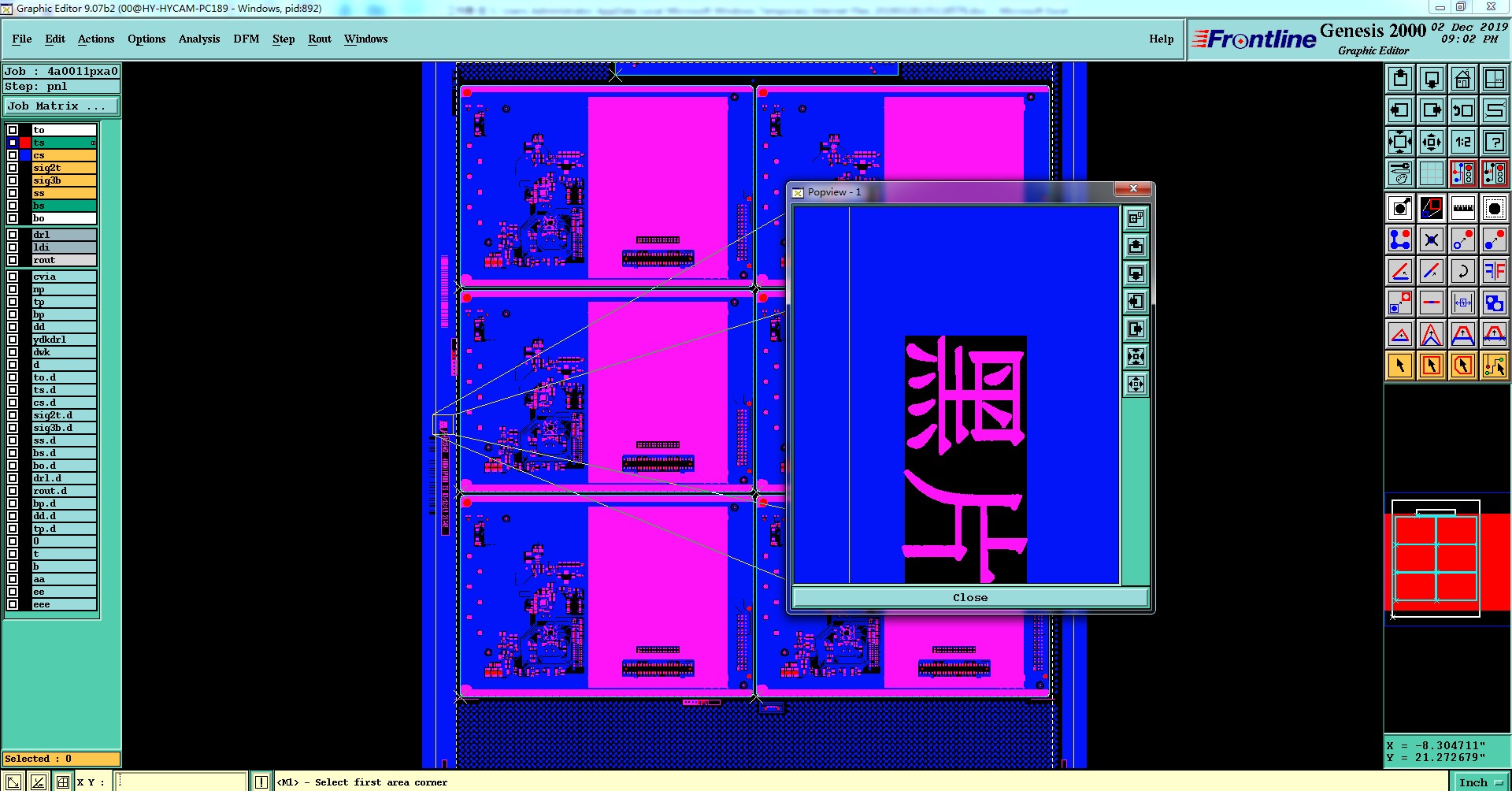Click the pan right arrow icon
Screen dimensions: 1512x791
point(1432,110)
